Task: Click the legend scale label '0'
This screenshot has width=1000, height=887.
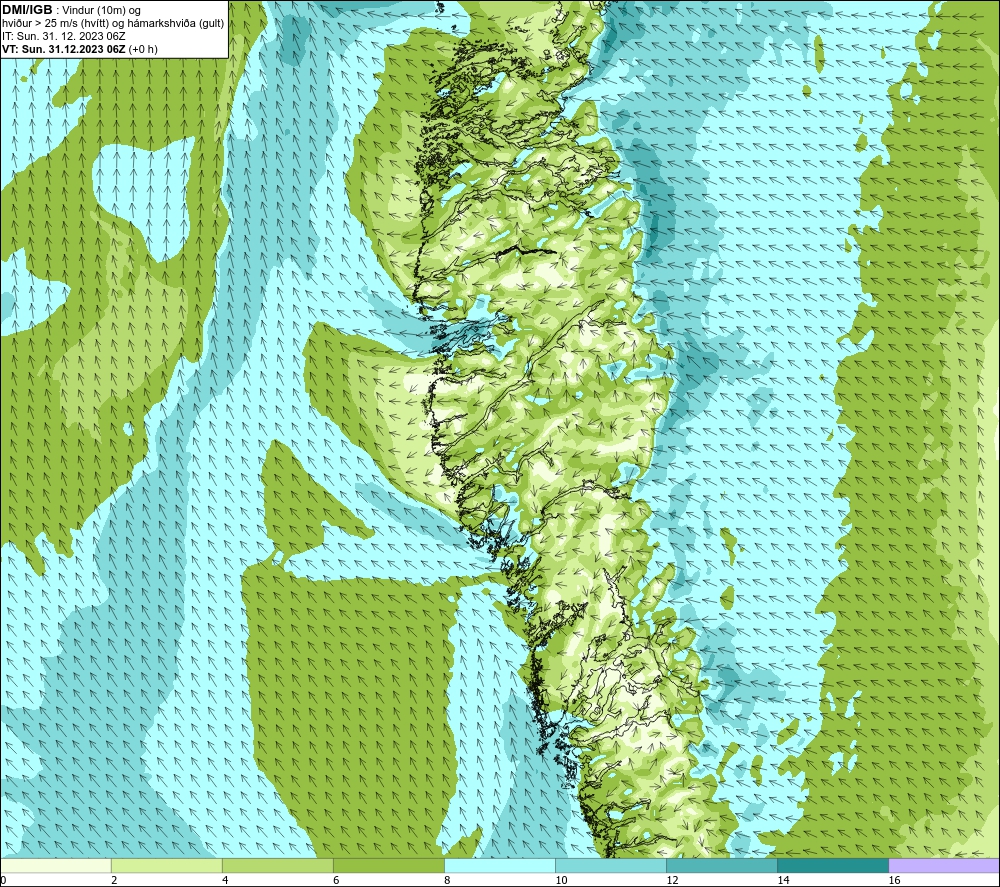Action: [x=4, y=880]
